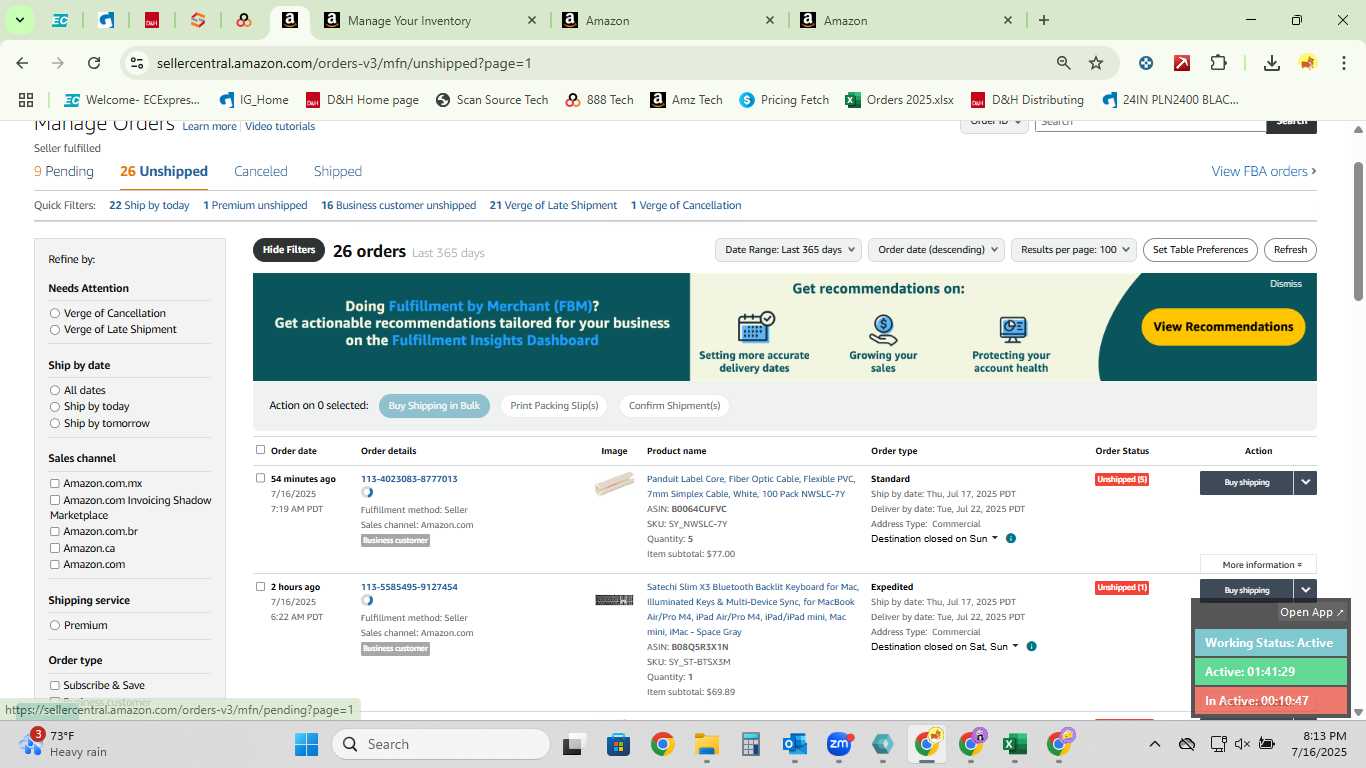Image resolution: width=1366 pixels, height=768 pixels.
Task: Open the Results per page: 100 dropdown
Action: [1074, 250]
